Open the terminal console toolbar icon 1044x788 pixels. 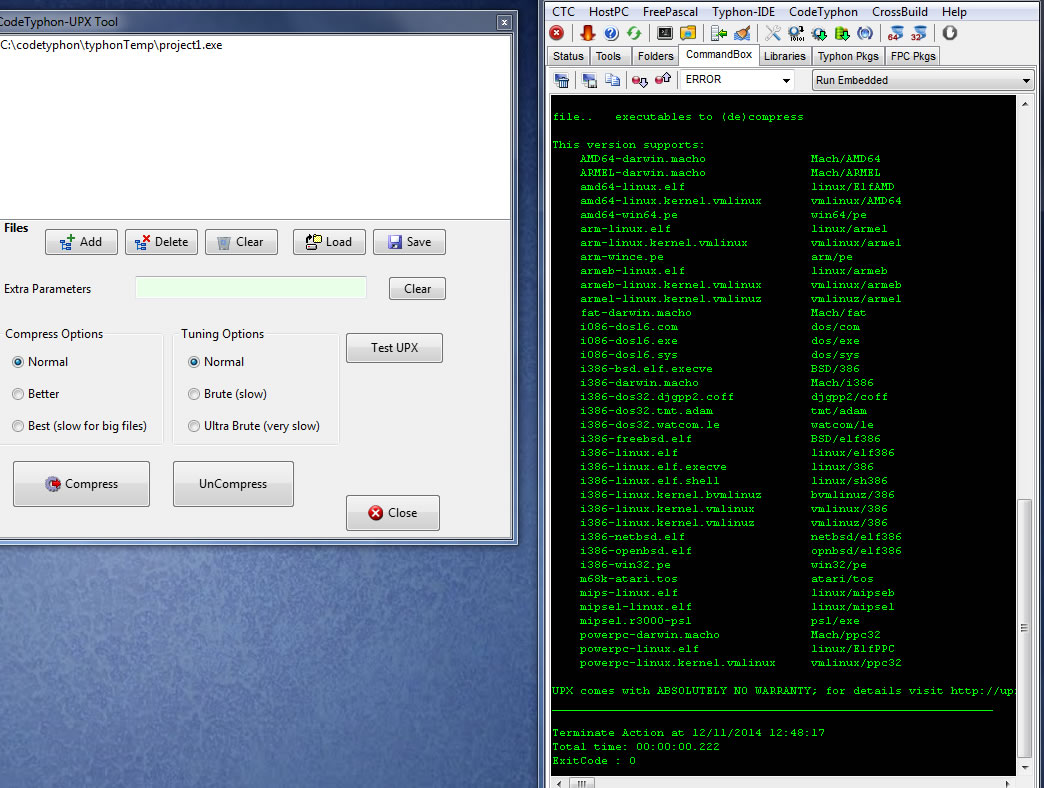pos(664,33)
